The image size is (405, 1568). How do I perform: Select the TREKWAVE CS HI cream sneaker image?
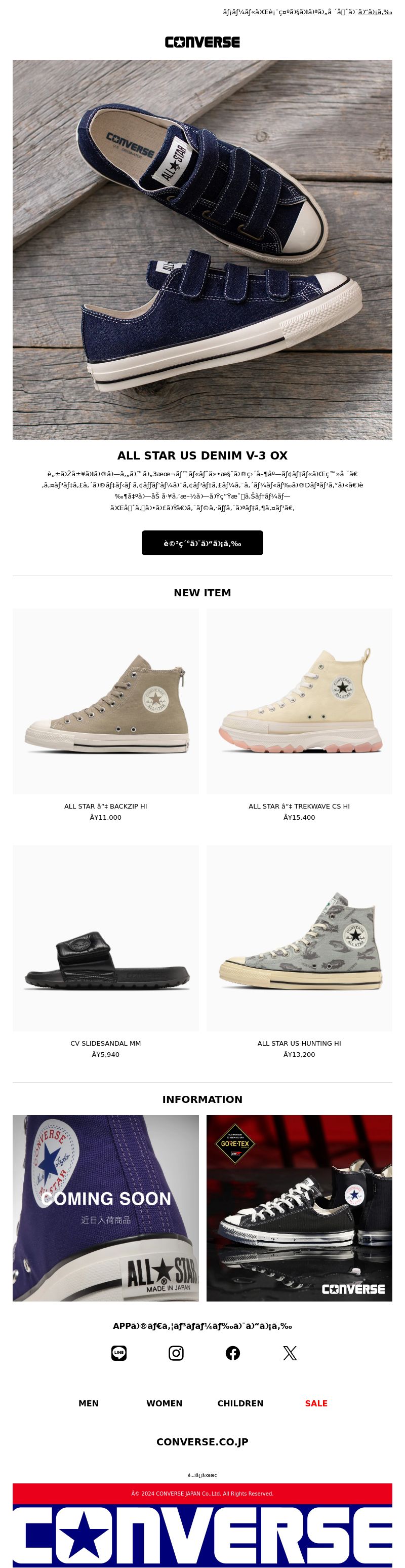[x=299, y=701]
